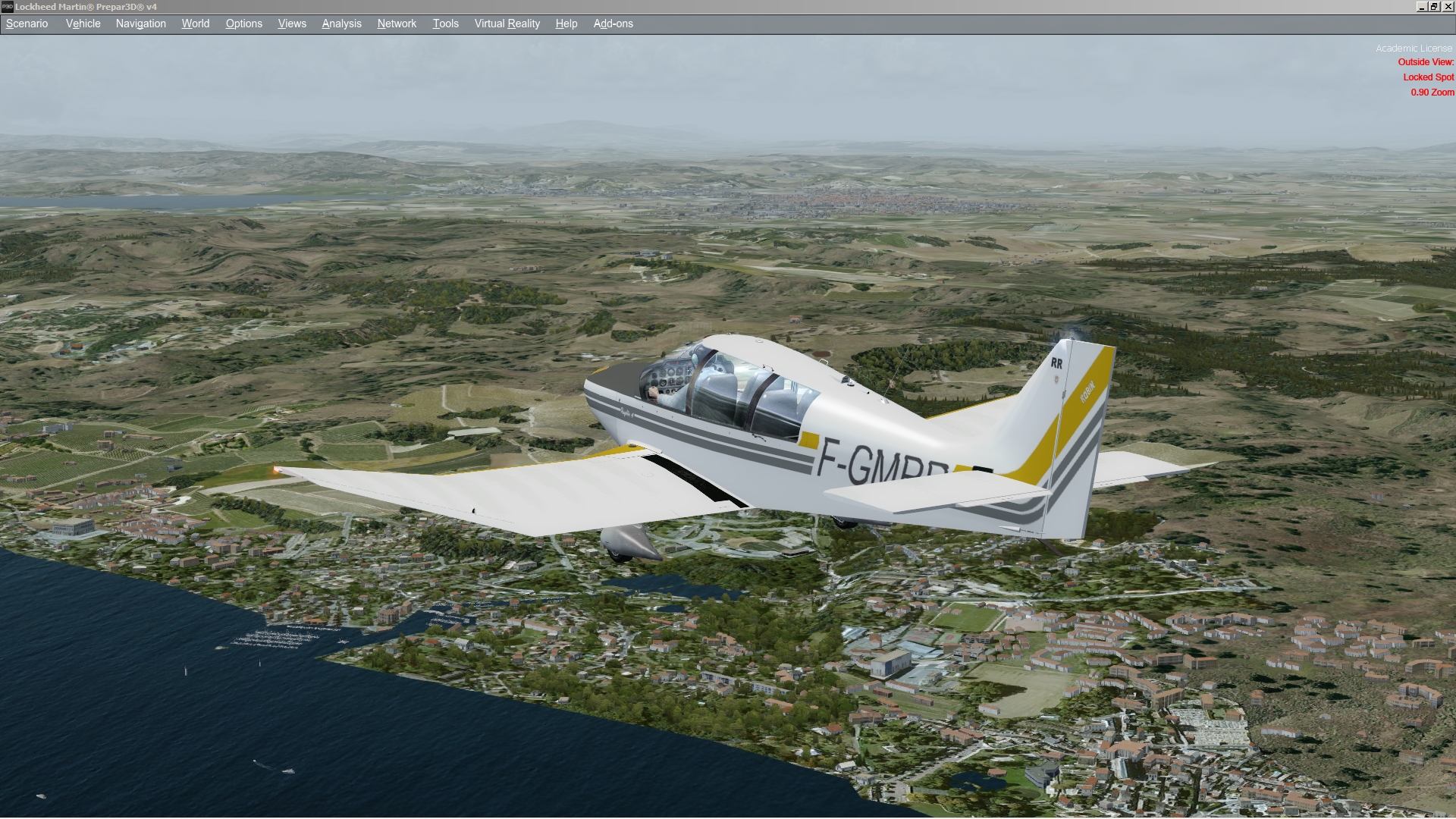
Task: Open the Scenario menu
Action: 27,24
